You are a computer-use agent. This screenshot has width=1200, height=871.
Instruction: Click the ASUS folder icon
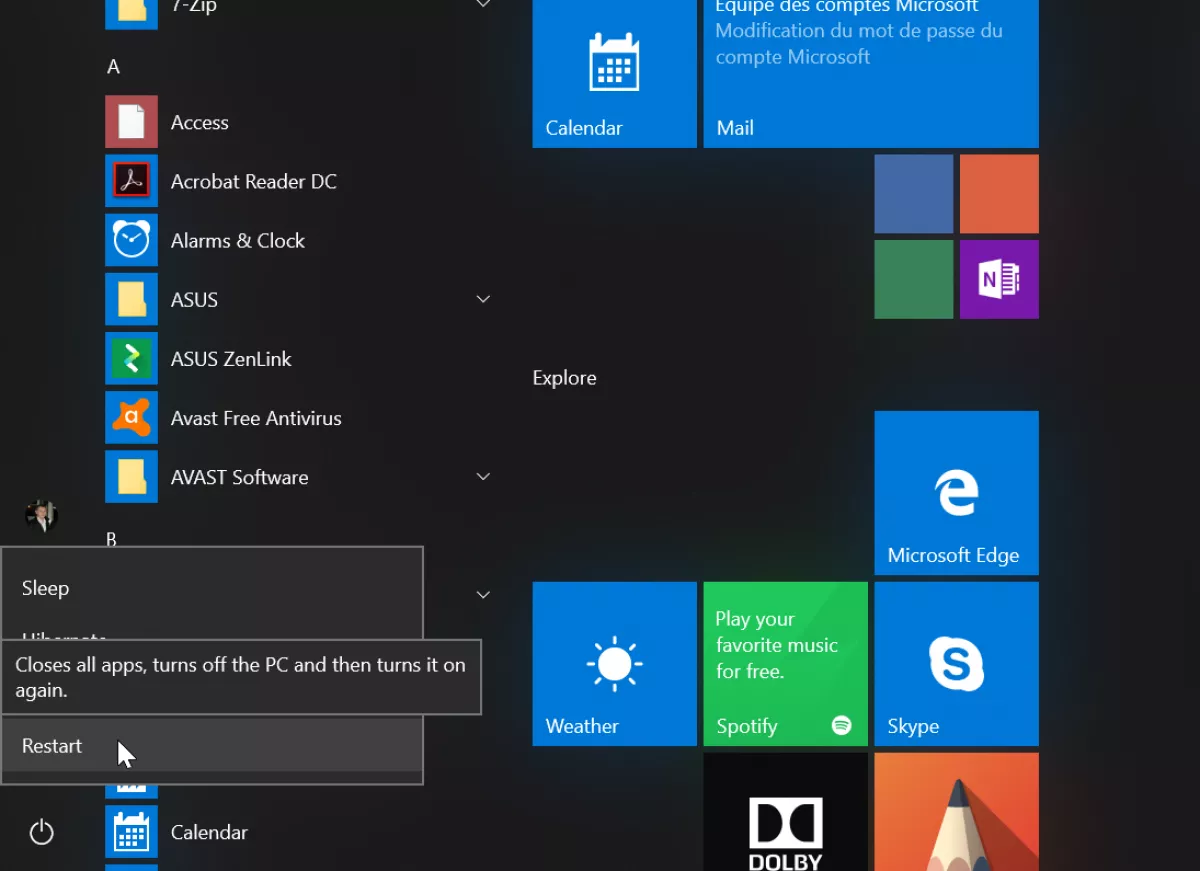point(131,299)
